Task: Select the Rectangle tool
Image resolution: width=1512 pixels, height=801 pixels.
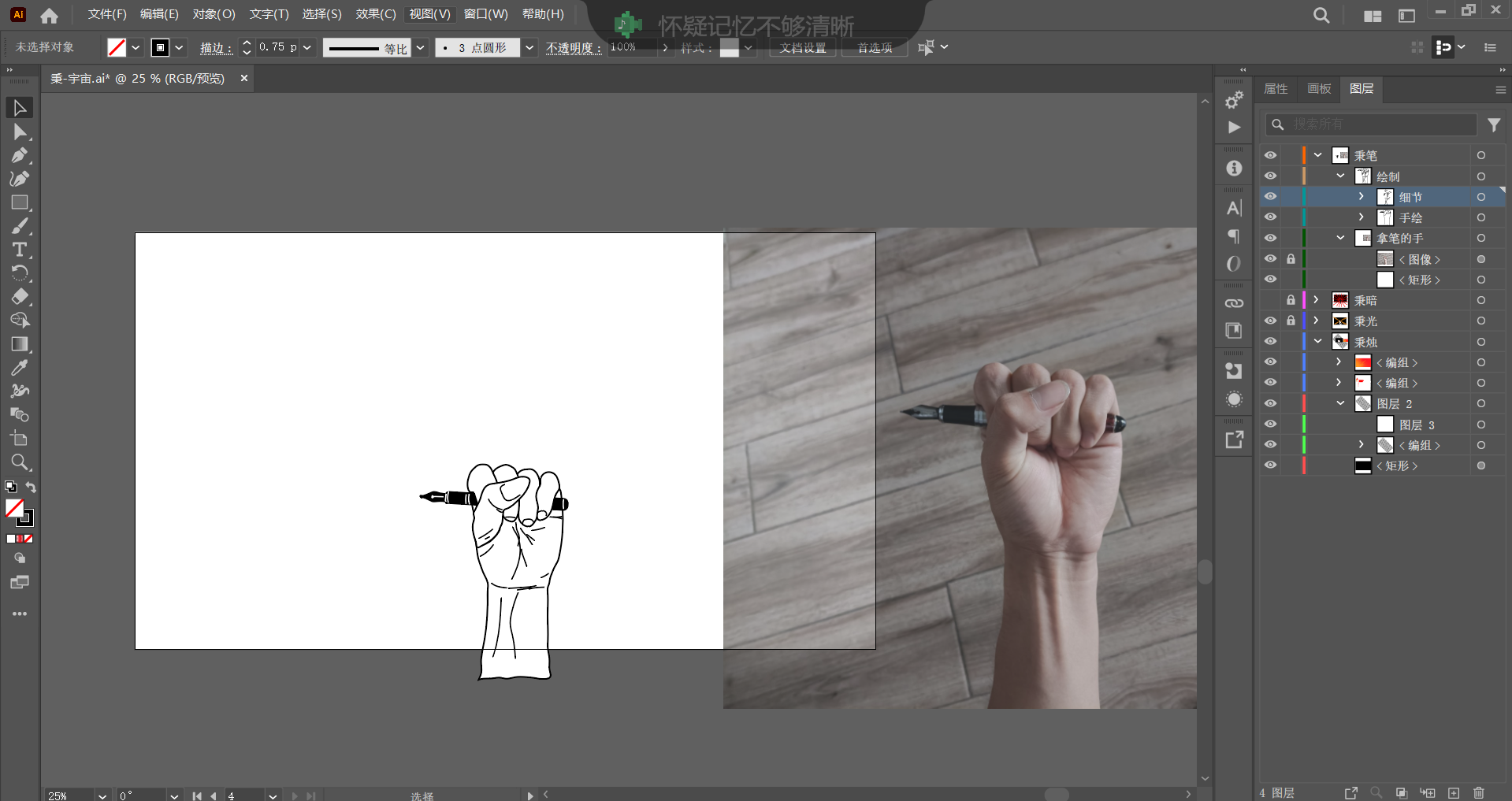Action: tap(20, 202)
